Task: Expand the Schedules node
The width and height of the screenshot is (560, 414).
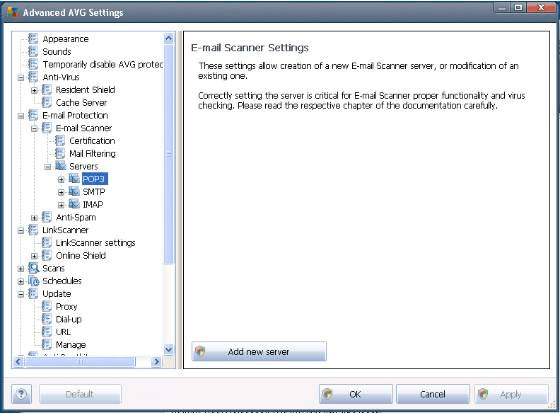Action: click(21, 281)
